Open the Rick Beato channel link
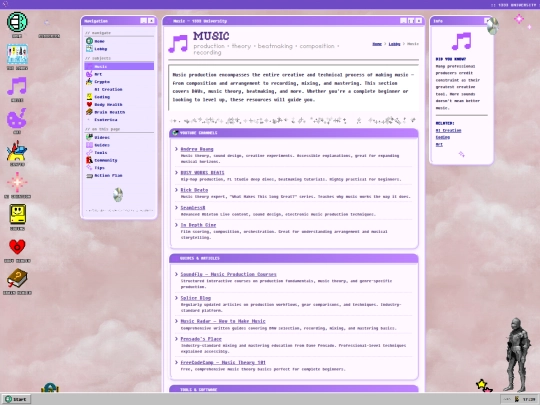The image size is (540, 405). coord(194,190)
